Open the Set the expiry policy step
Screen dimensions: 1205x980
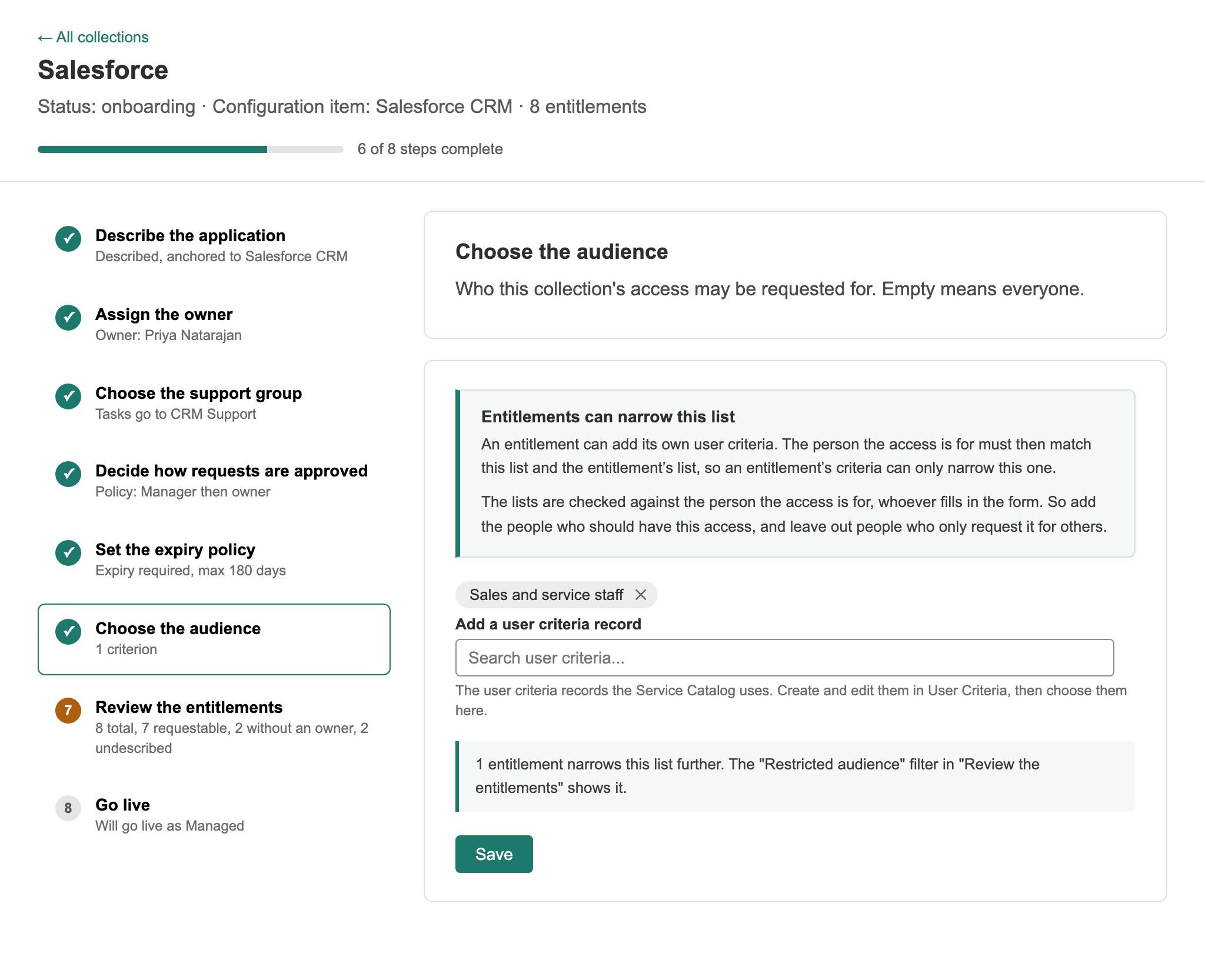(214, 559)
